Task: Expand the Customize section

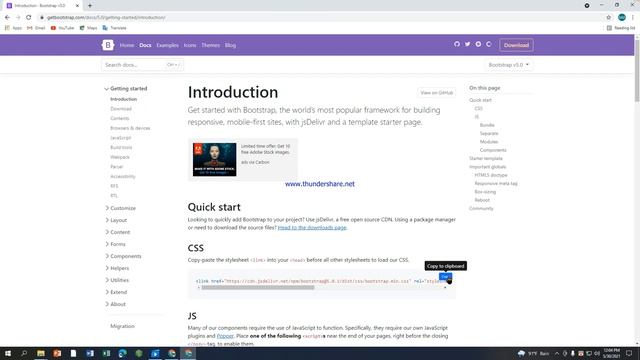Action: click(x=120, y=208)
